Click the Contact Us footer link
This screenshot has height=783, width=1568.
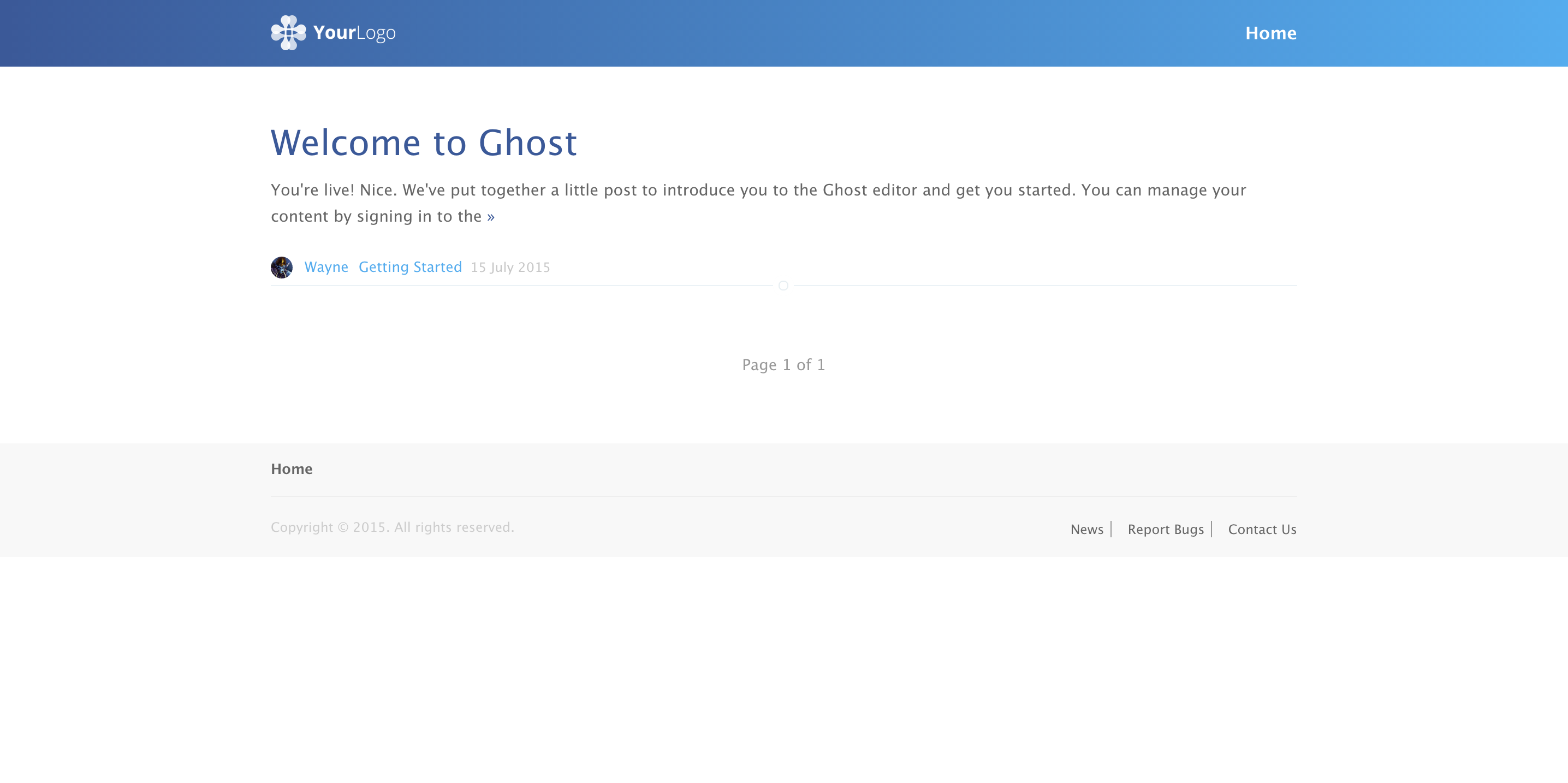(x=1262, y=529)
